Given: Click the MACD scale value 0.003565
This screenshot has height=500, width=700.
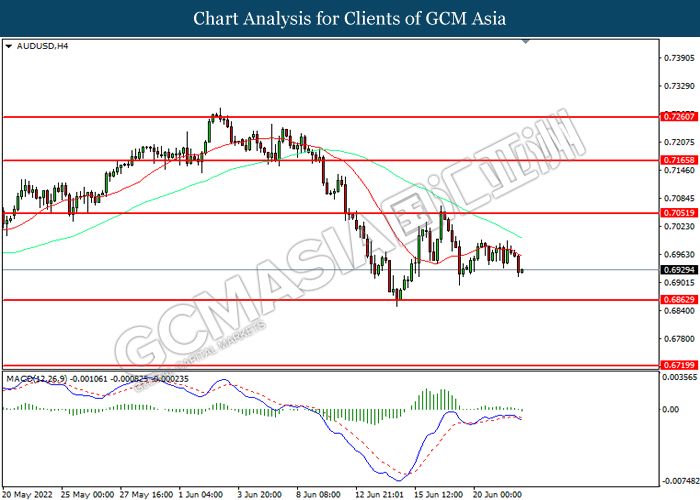Looking at the screenshot, I should point(679,377).
